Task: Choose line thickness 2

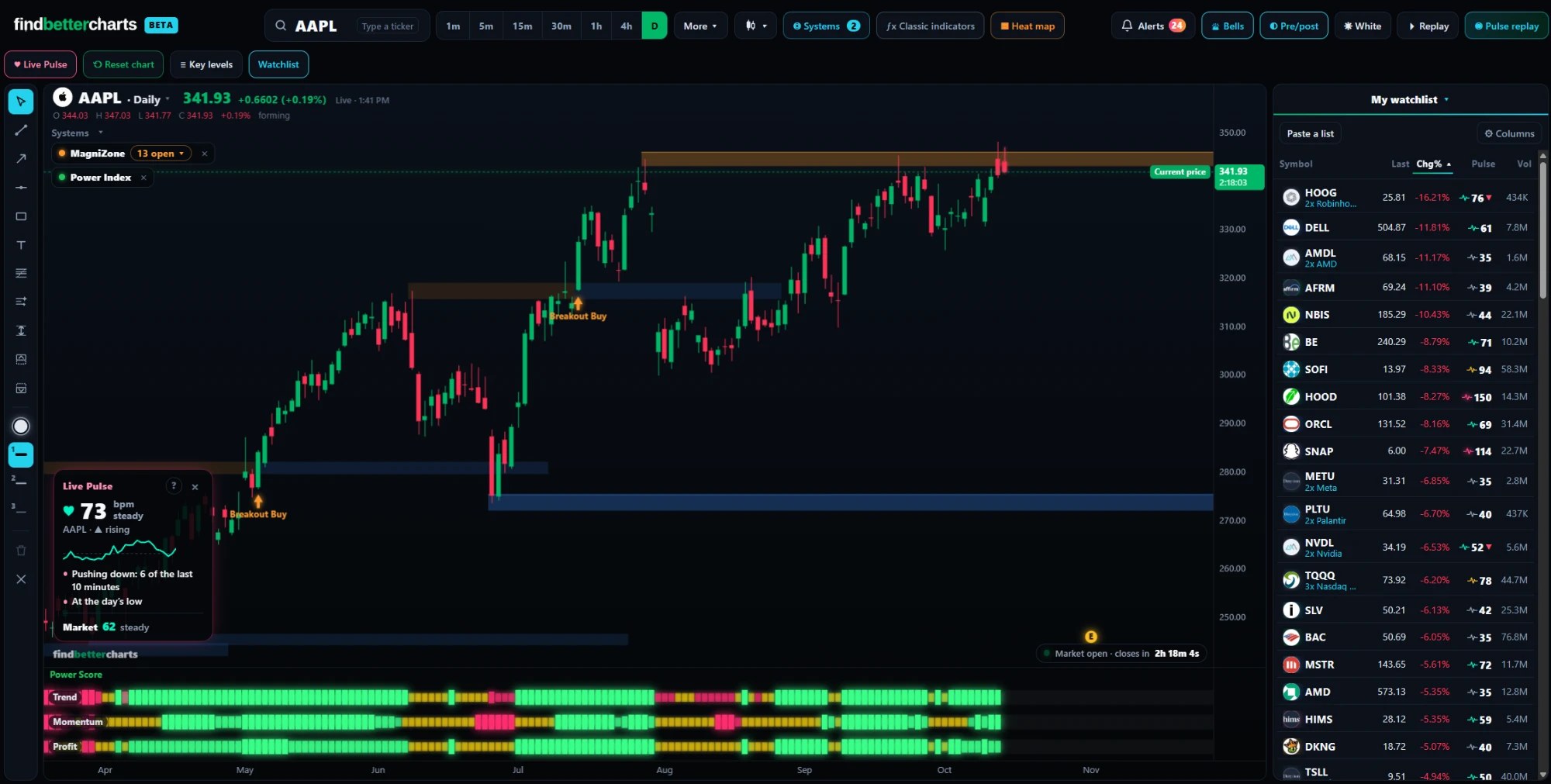Action: [x=21, y=482]
